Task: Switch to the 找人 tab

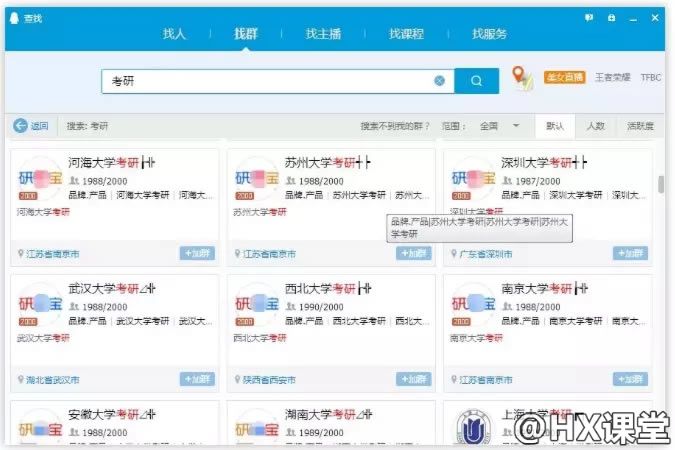Action: [x=174, y=34]
